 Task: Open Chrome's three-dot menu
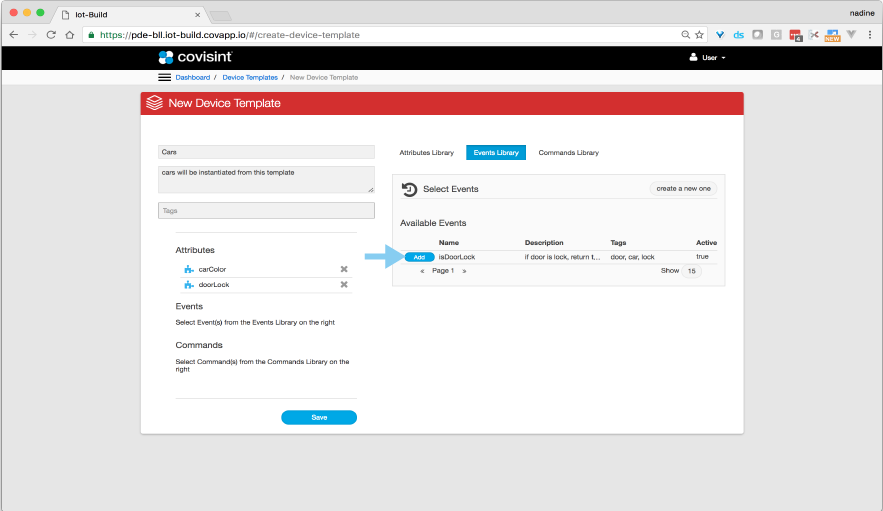869,35
